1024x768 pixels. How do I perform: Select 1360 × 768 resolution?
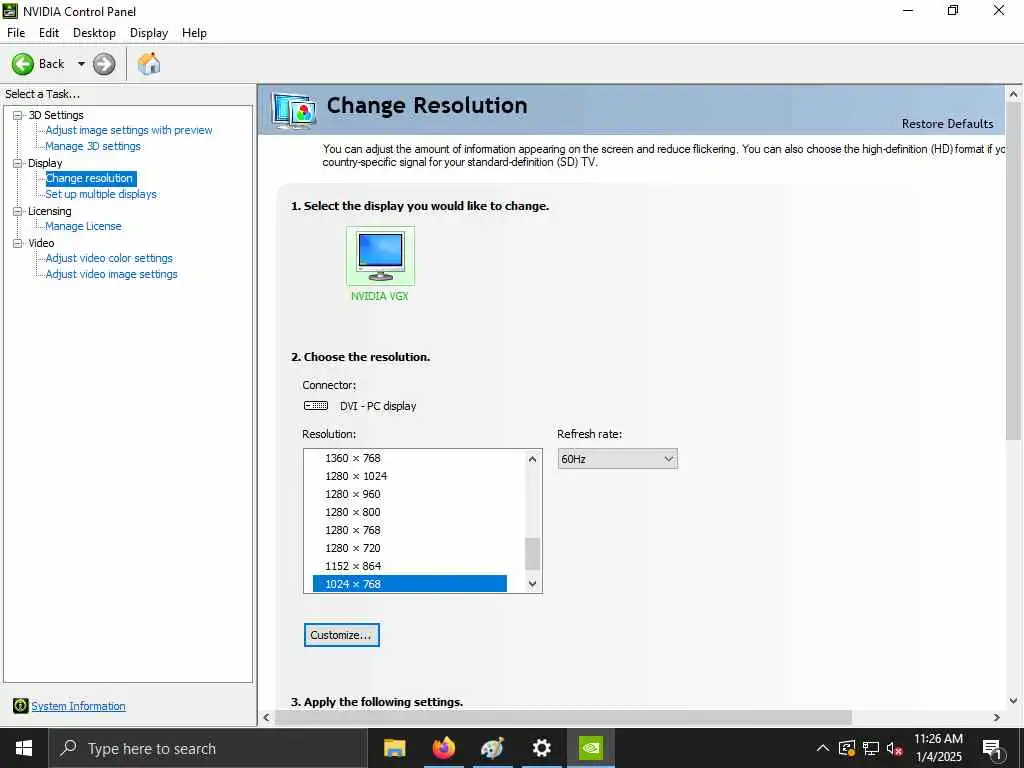coord(353,458)
